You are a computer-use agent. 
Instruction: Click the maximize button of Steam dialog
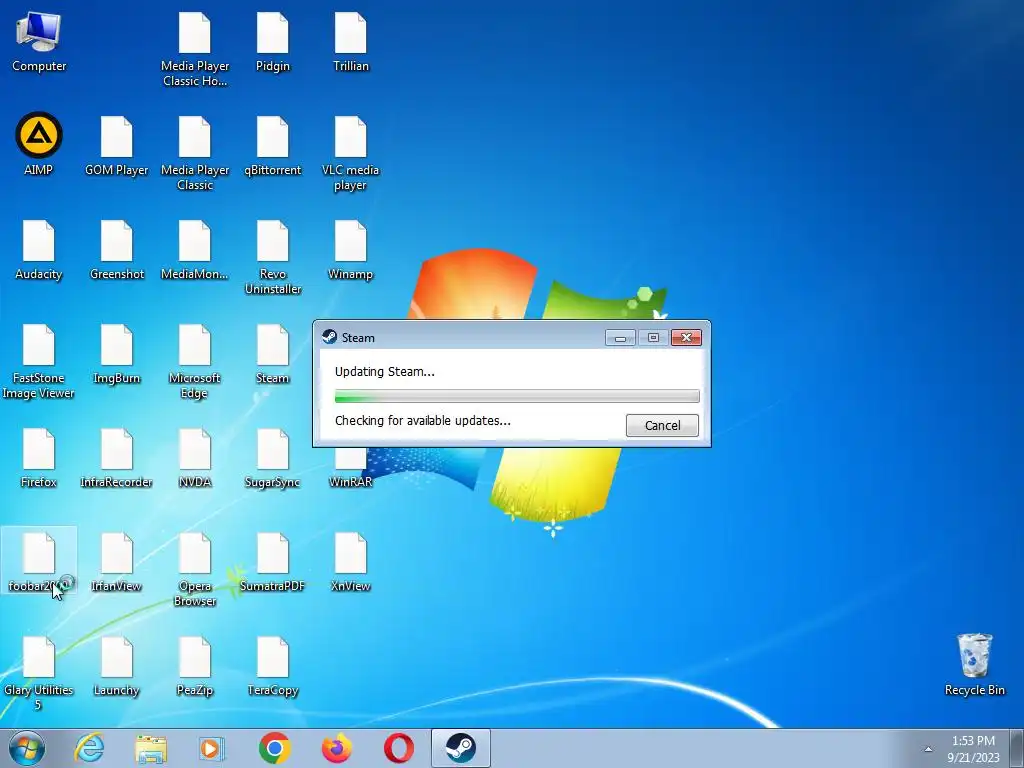653,338
